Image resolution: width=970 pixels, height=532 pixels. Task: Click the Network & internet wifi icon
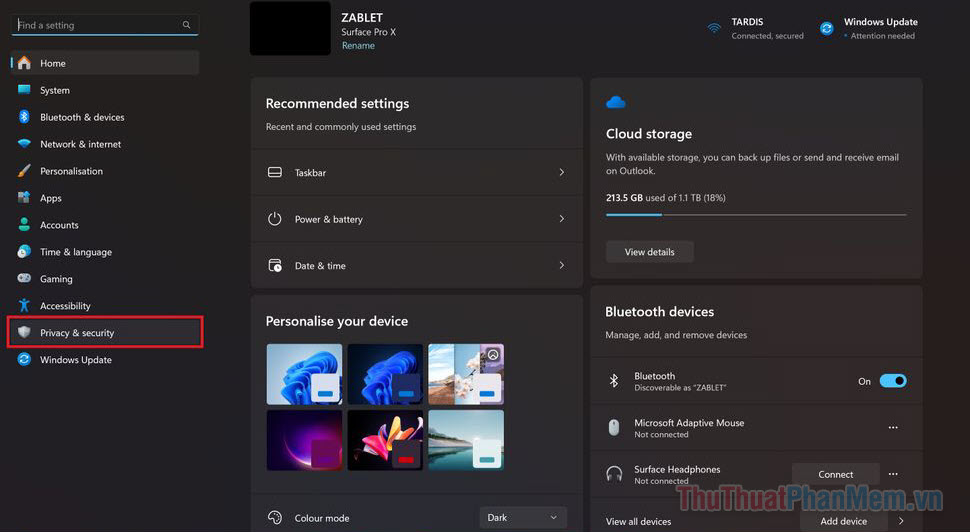[x=24, y=144]
